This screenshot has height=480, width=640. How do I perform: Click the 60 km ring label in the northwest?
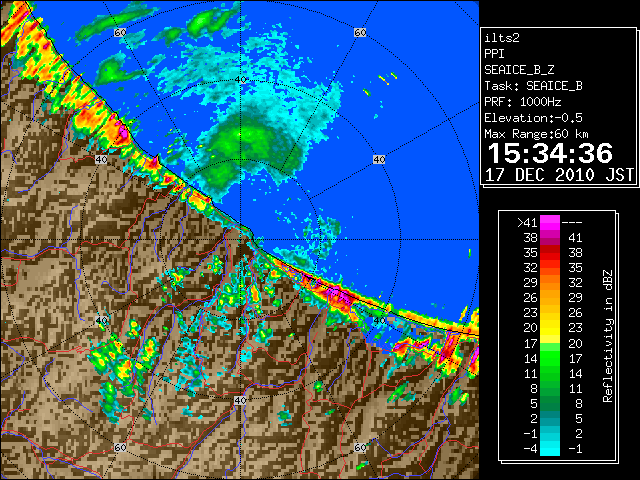click(120, 32)
